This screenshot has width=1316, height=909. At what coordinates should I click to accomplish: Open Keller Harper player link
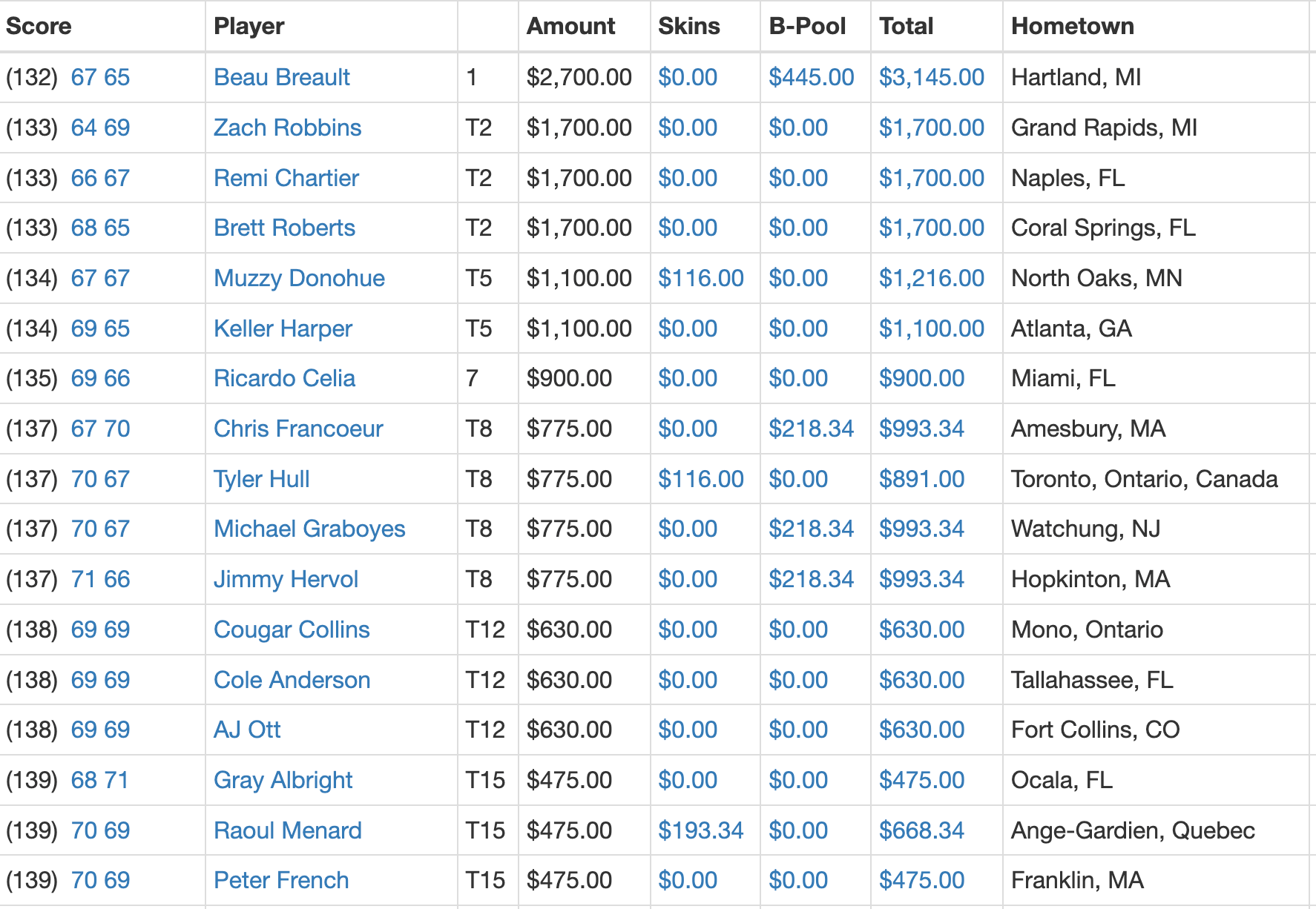(283, 328)
